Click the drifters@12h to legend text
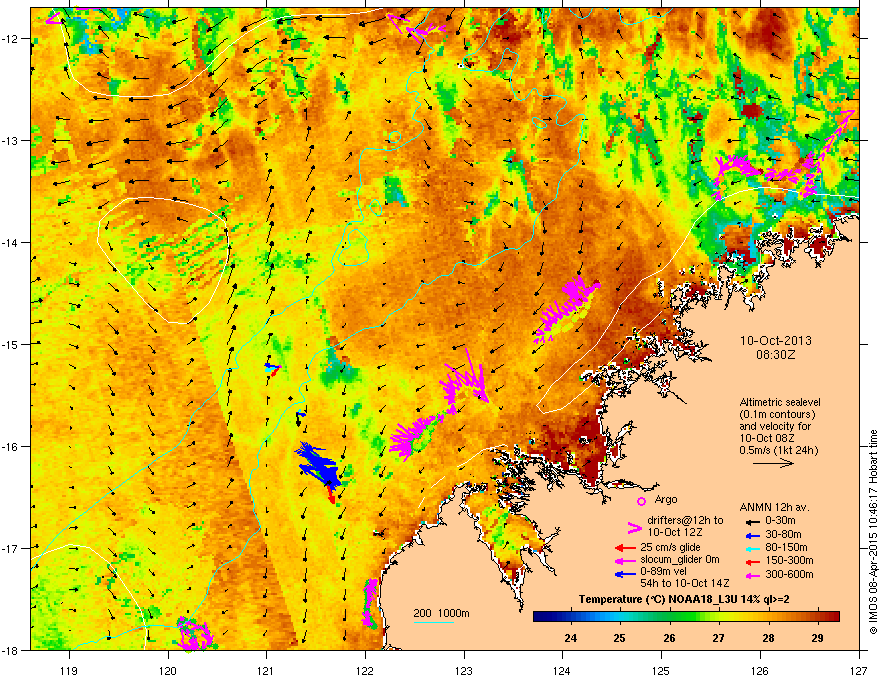880x680 pixels. [x=685, y=521]
